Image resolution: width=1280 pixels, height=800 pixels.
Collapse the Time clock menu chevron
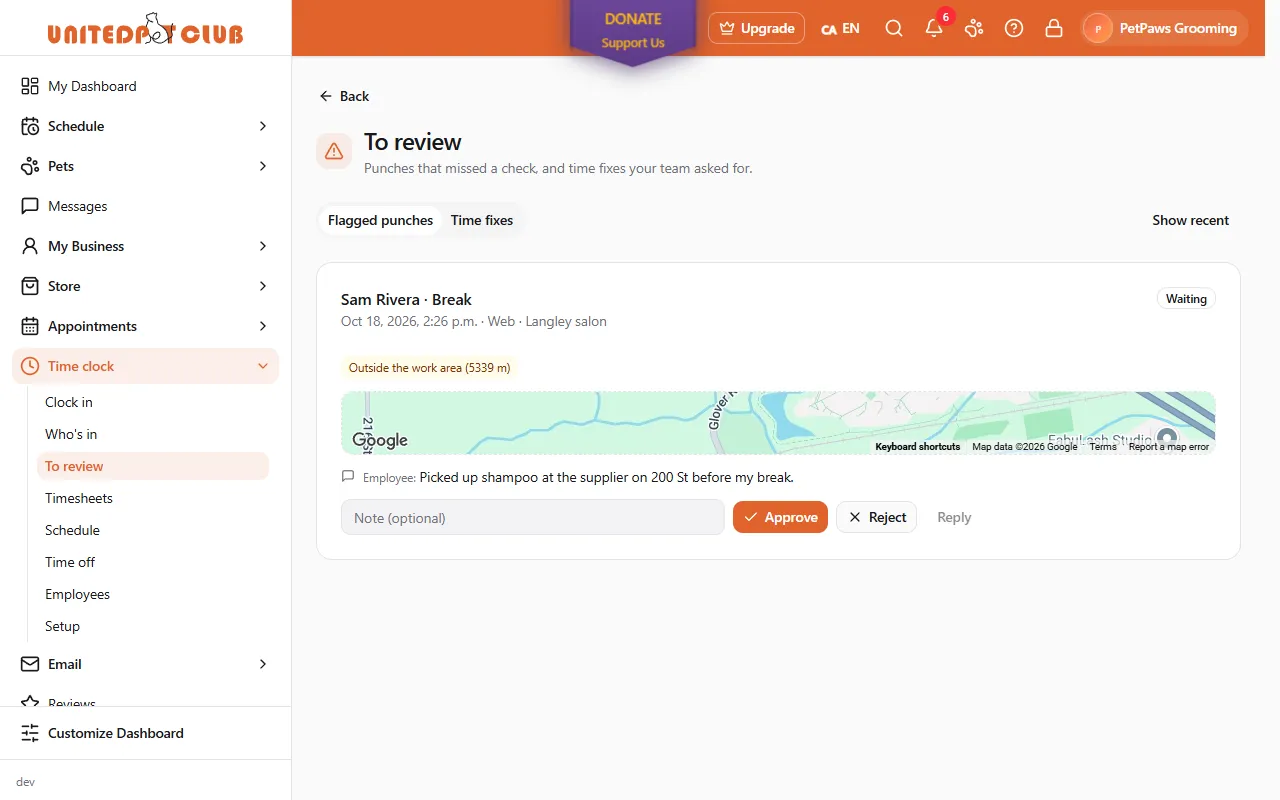click(263, 366)
